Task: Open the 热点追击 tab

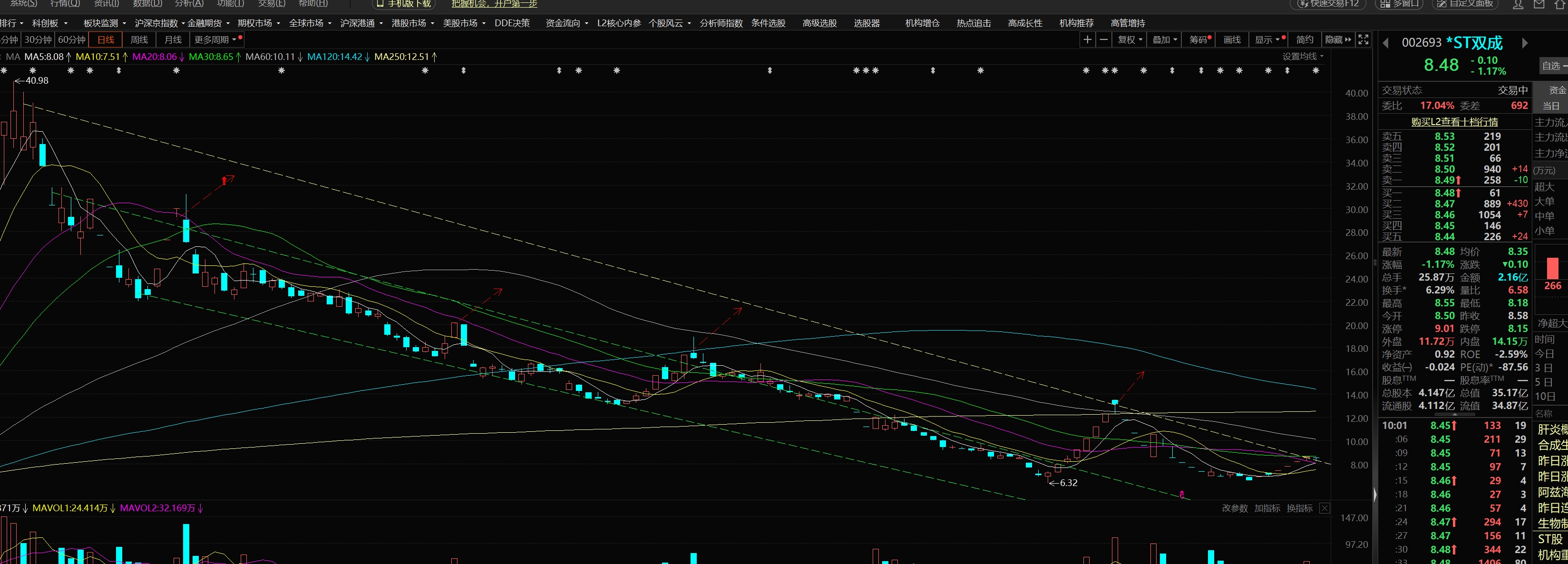Action: (974, 23)
